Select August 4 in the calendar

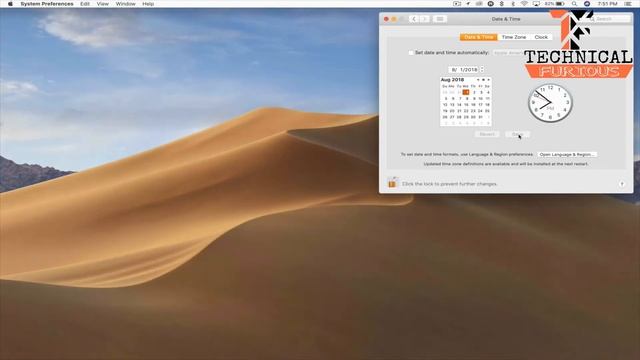click(488, 92)
